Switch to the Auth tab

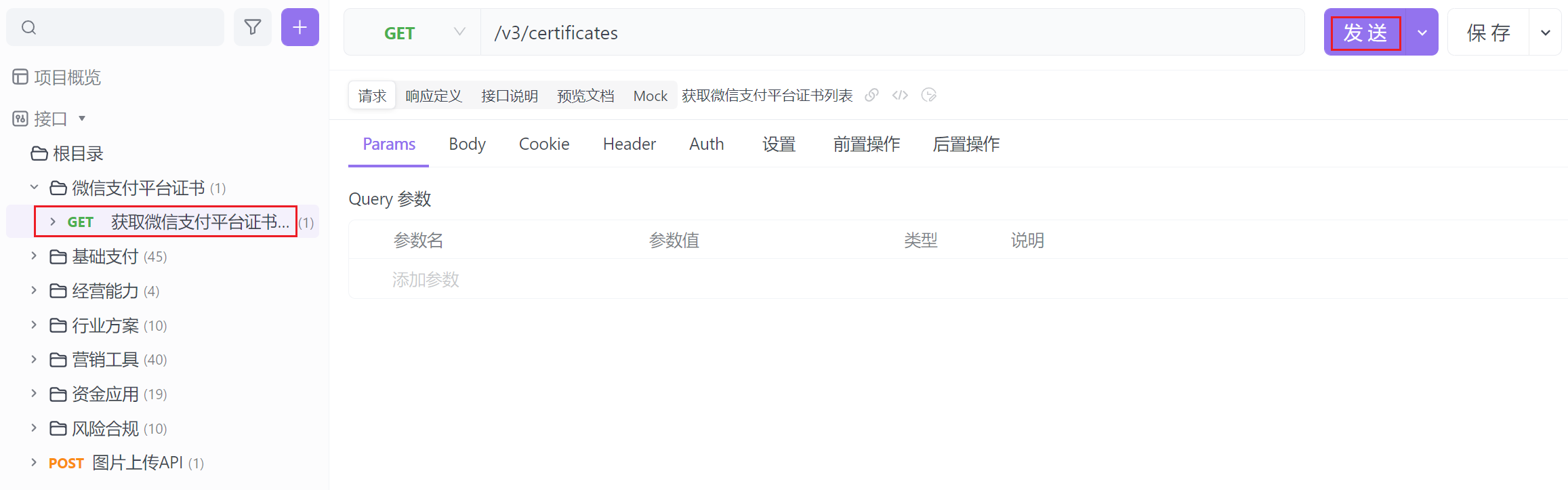point(707,144)
